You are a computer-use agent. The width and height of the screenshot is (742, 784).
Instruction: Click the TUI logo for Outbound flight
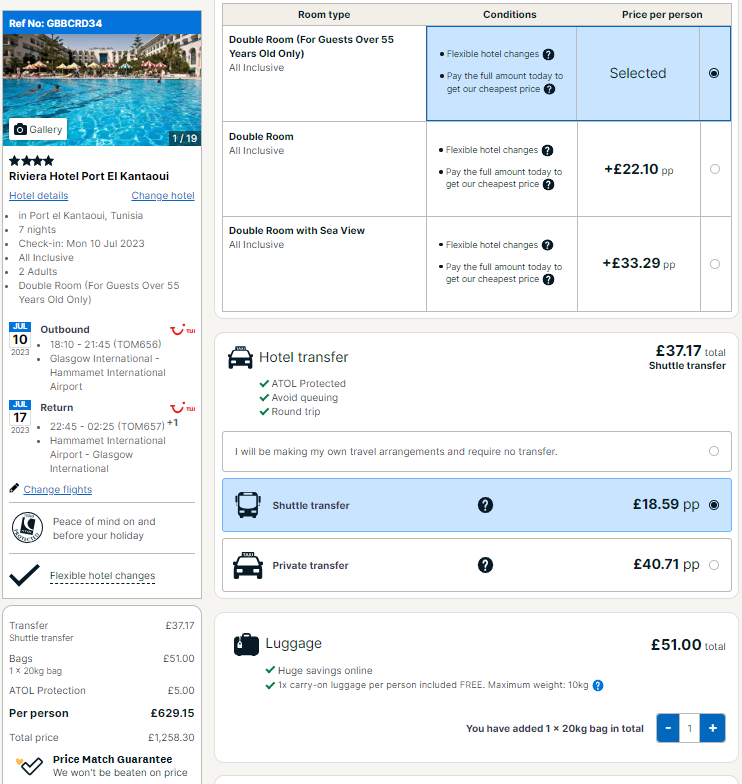182,330
